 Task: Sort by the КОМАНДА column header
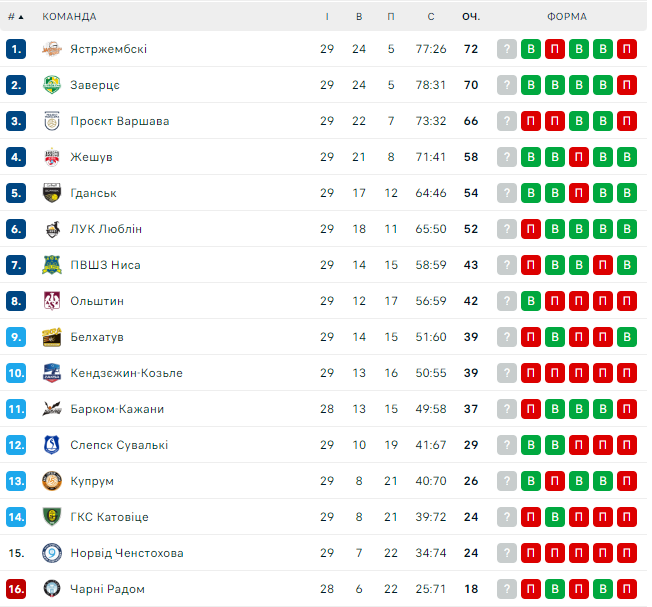pos(70,17)
